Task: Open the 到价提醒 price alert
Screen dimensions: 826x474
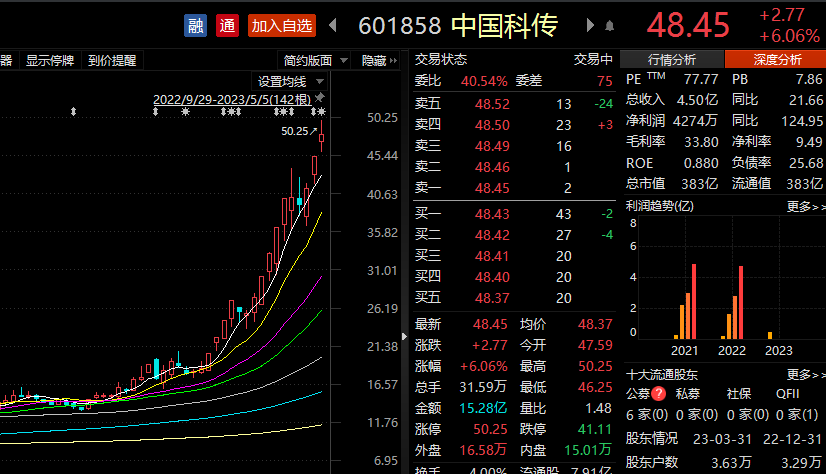Action: 112,61
